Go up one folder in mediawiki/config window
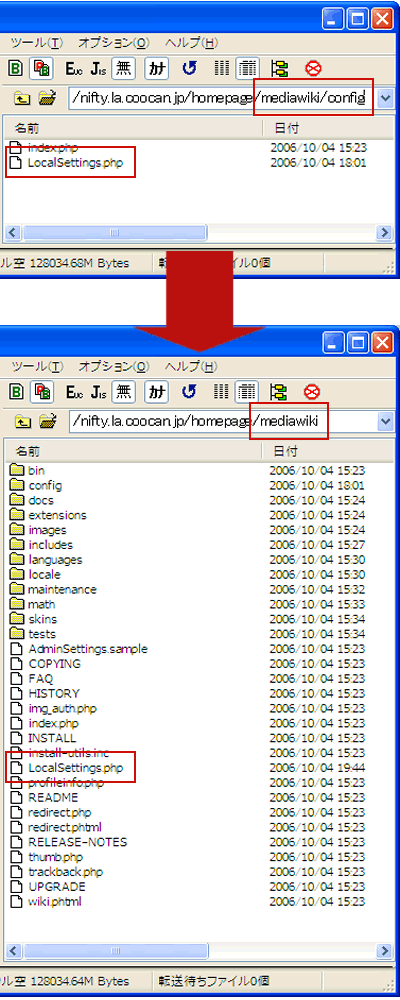400x1000 pixels. 23,98
